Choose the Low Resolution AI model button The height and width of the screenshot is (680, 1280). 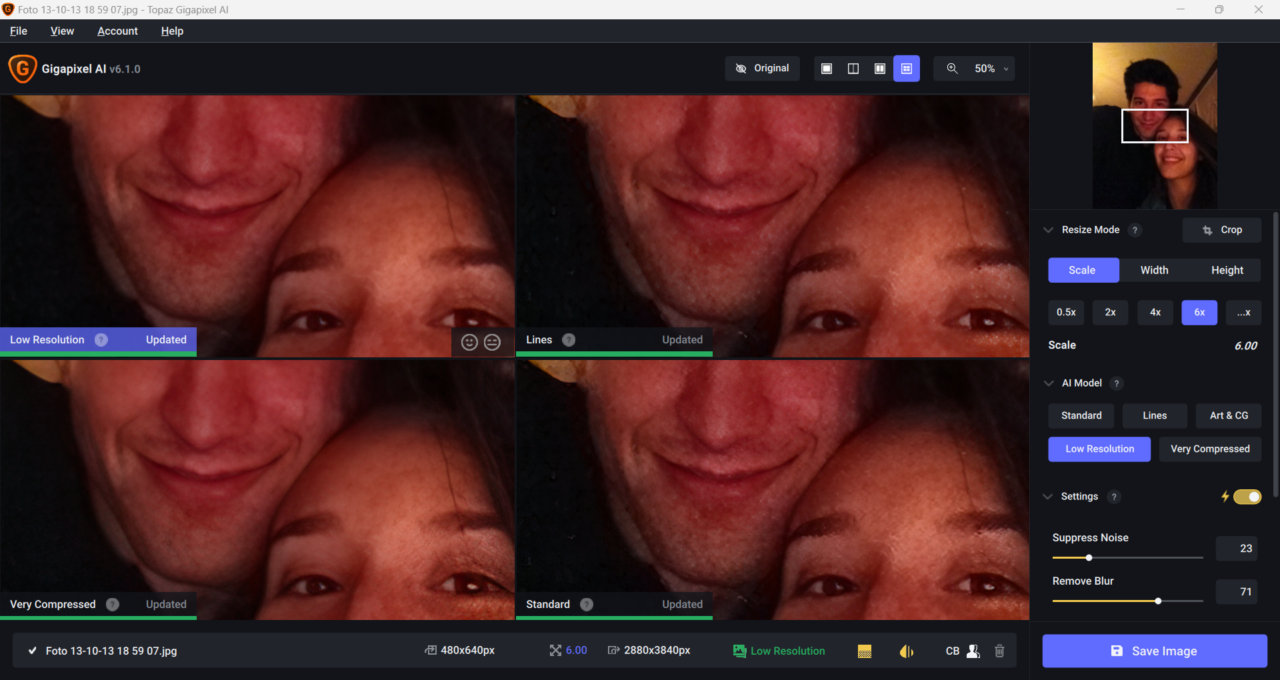tap(1099, 449)
